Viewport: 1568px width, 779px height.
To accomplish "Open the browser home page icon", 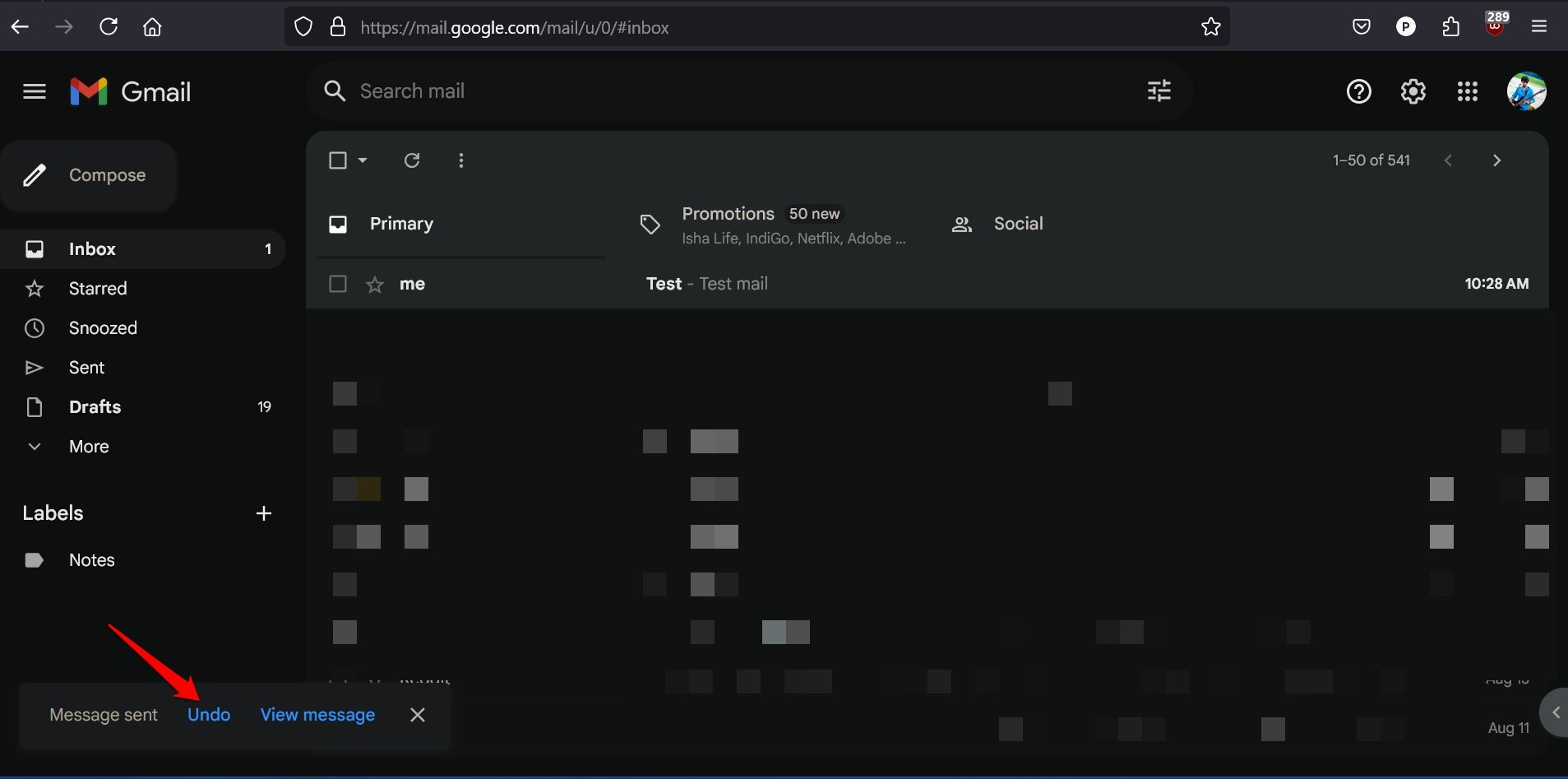I will (152, 27).
